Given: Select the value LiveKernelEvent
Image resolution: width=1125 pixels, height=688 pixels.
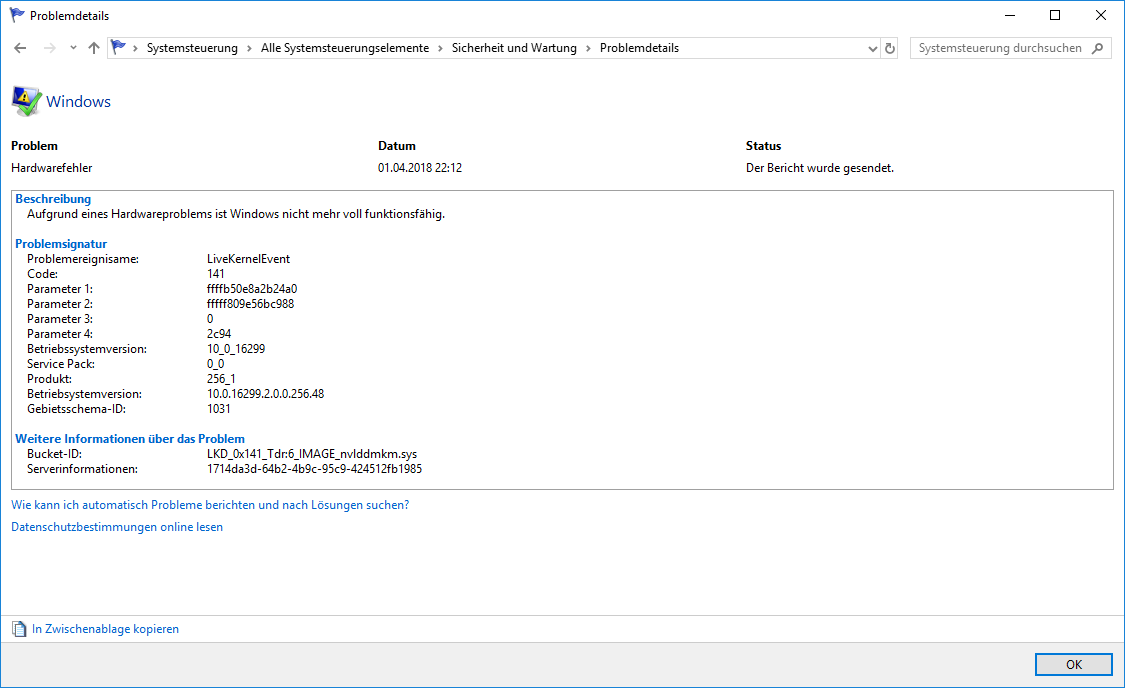Looking at the screenshot, I should (x=248, y=259).
